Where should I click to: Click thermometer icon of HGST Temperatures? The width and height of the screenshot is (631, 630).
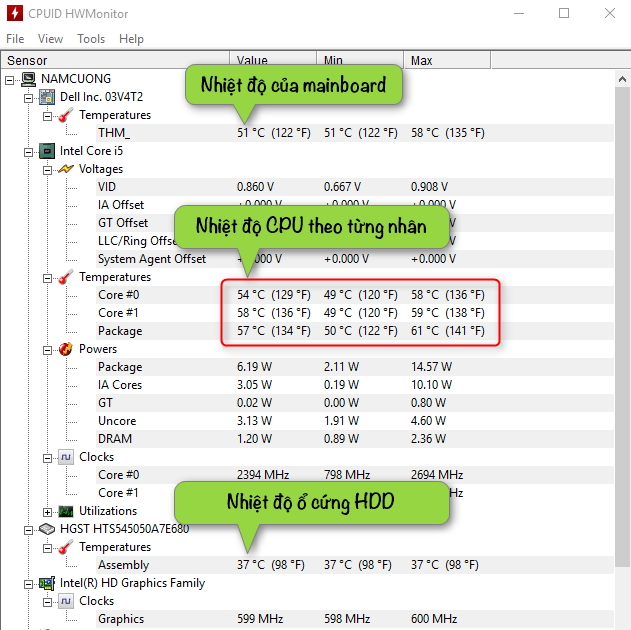pos(66,547)
